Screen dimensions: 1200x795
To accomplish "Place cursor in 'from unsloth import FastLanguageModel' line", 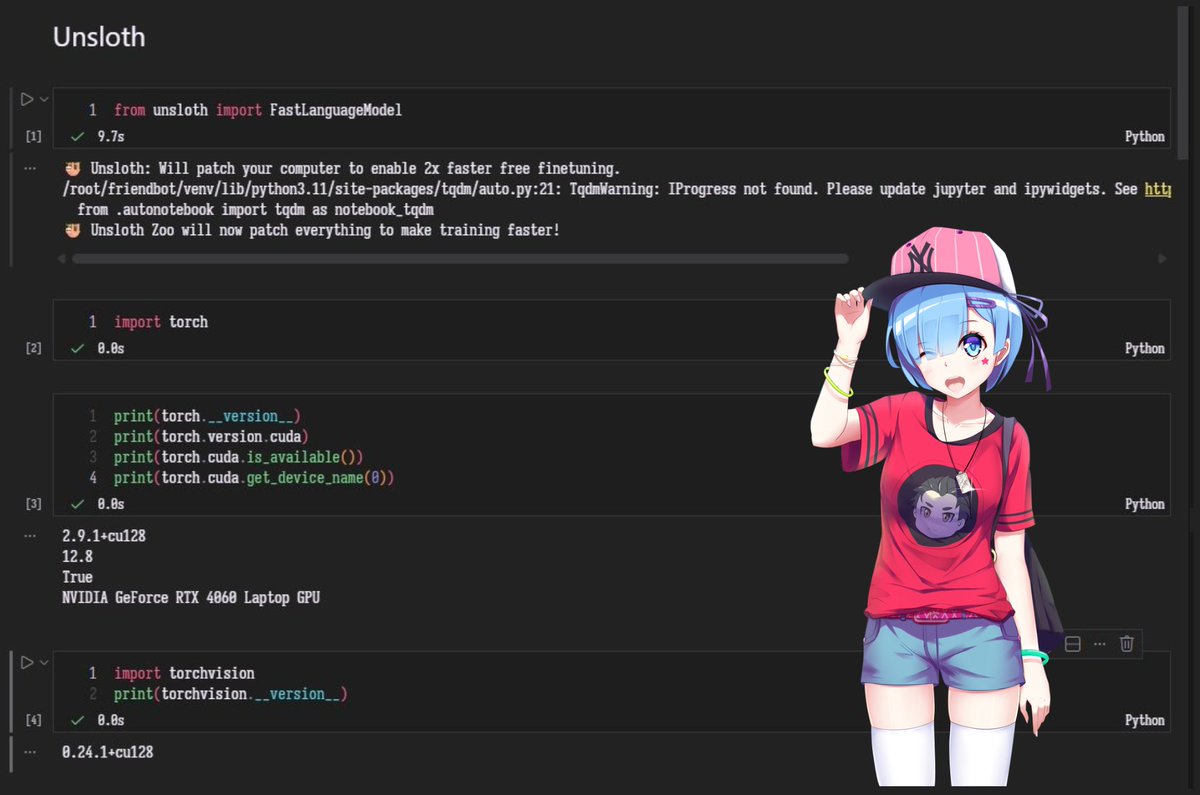I will (258, 110).
